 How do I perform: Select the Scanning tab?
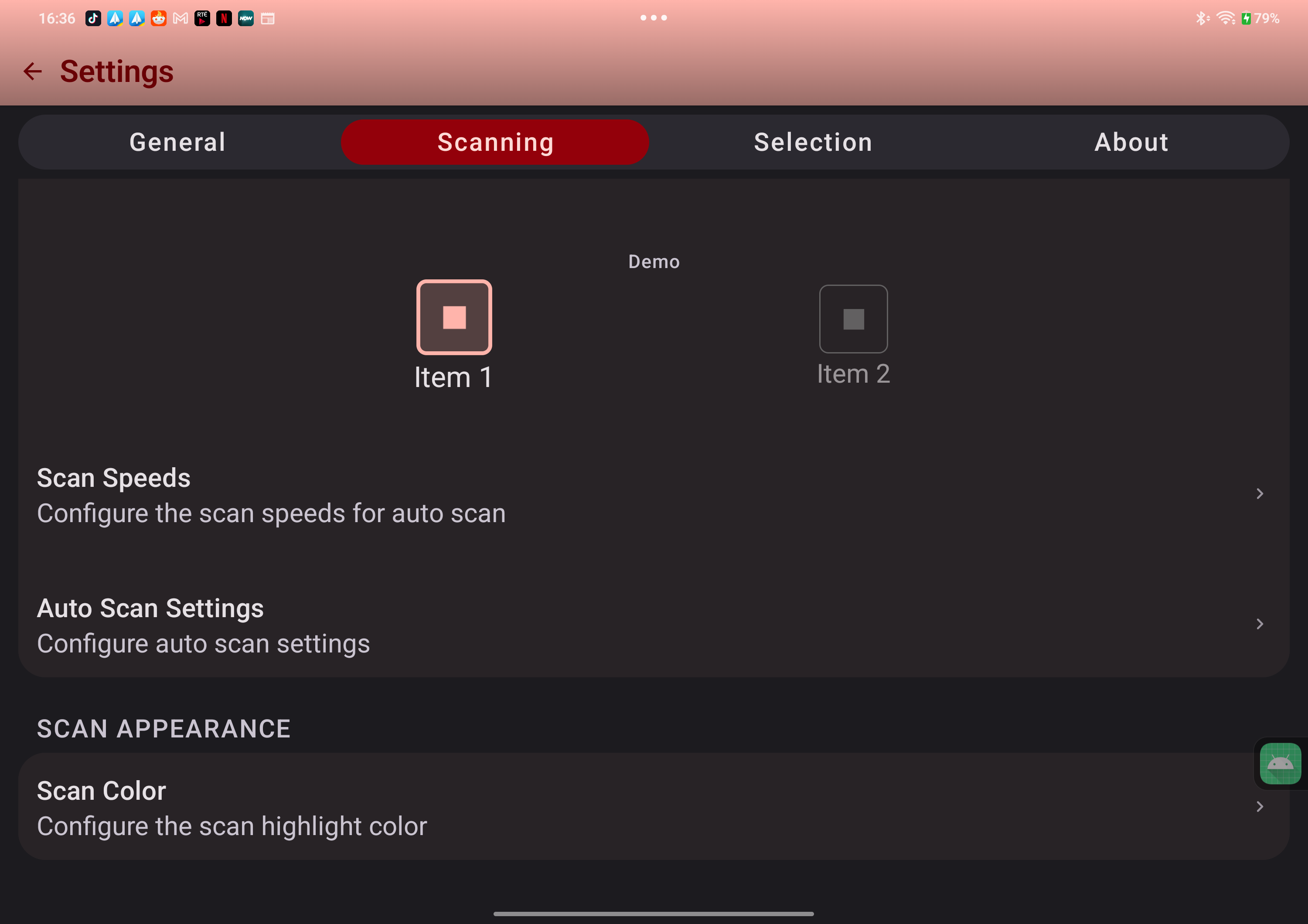[495, 142]
